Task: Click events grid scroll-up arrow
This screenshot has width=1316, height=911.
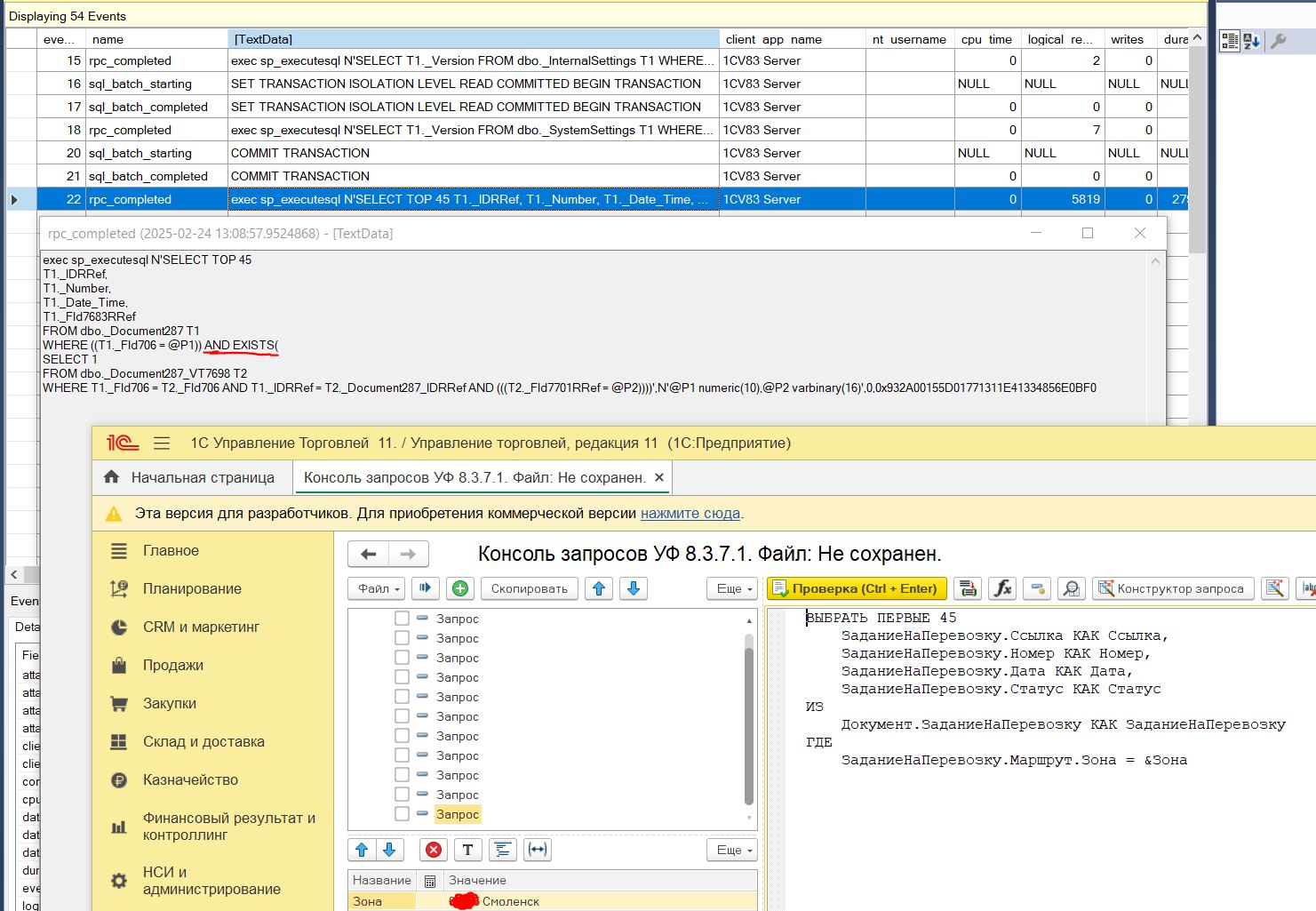Action: pos(1197,38)
